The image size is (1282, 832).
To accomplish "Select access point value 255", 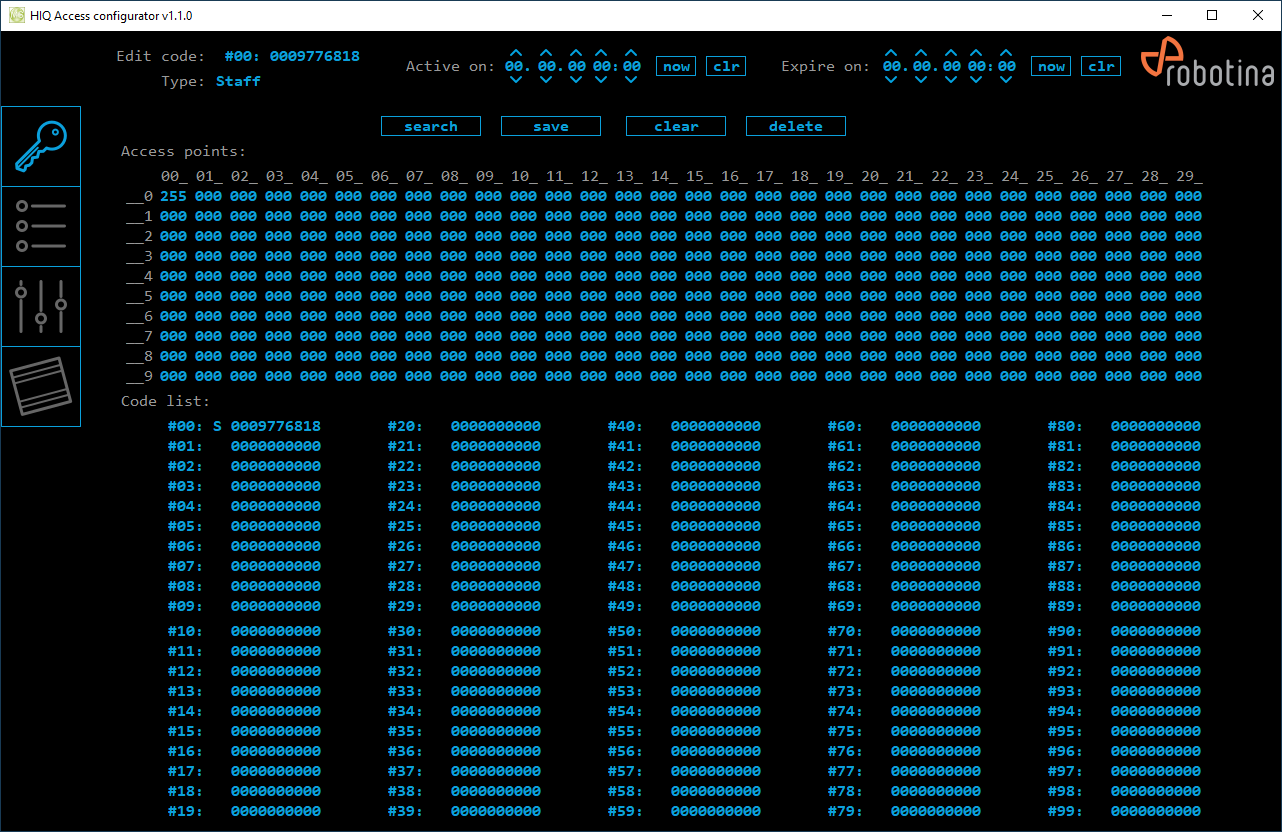I will click(x=173, y=197).
